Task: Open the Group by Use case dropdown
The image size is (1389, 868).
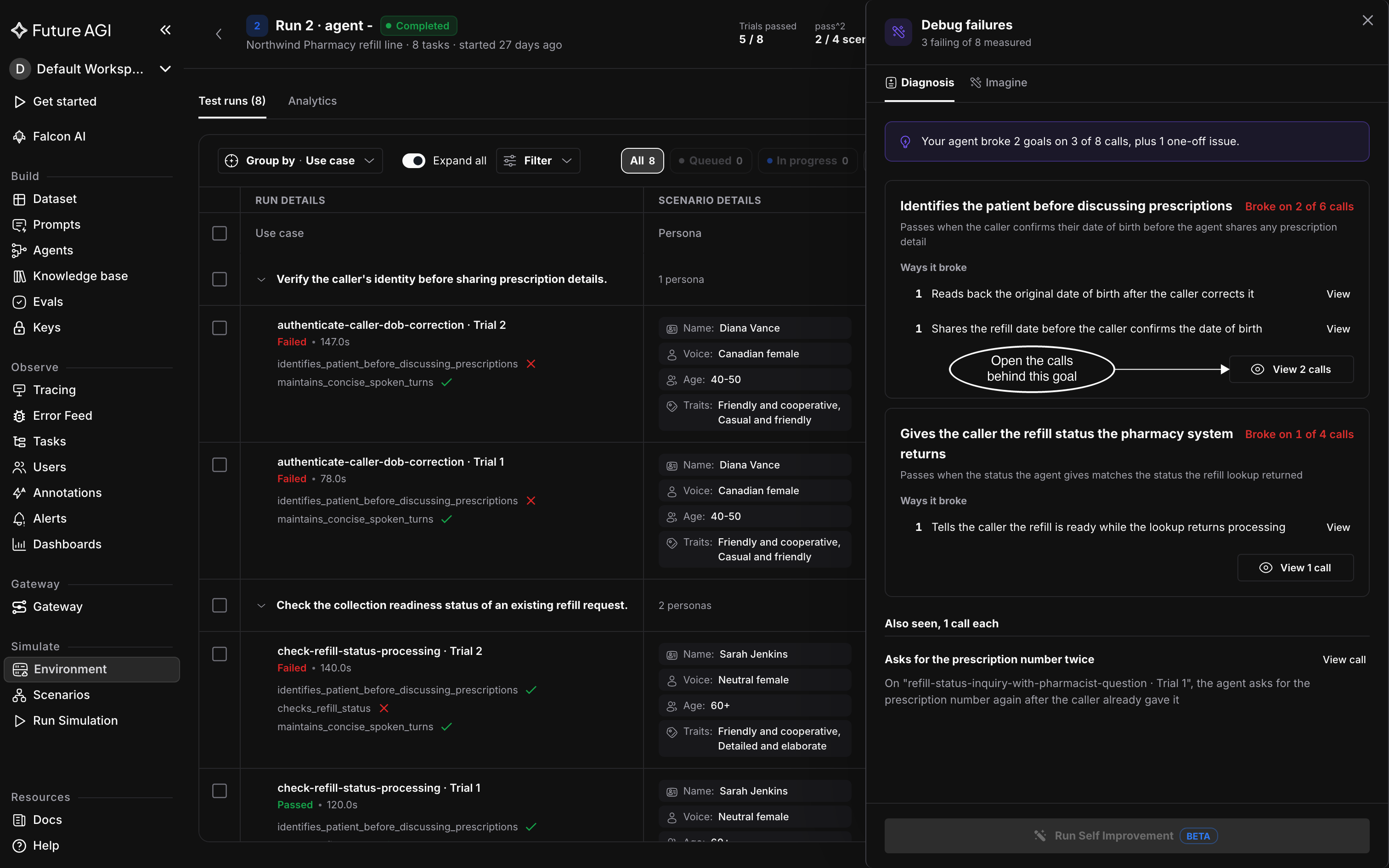Action: 300,161
